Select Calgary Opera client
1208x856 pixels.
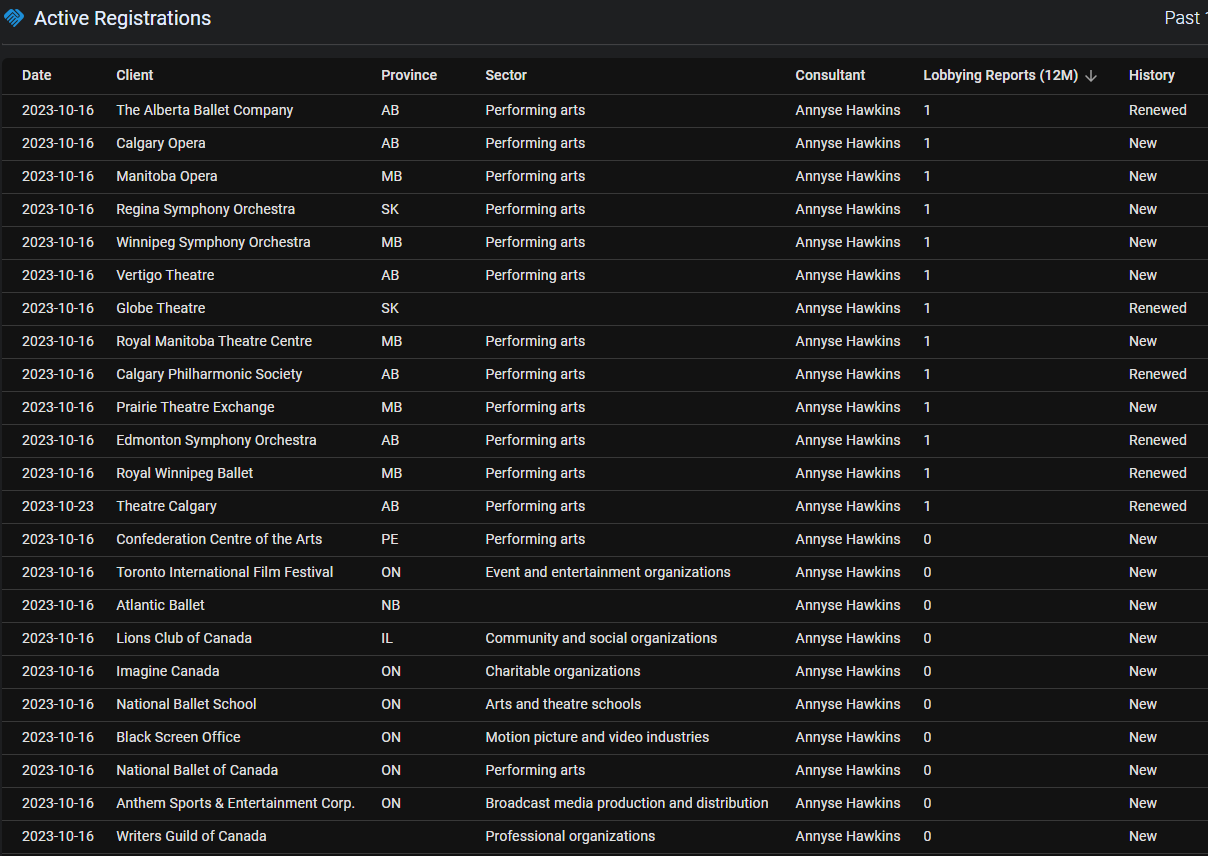pos(161,143)
